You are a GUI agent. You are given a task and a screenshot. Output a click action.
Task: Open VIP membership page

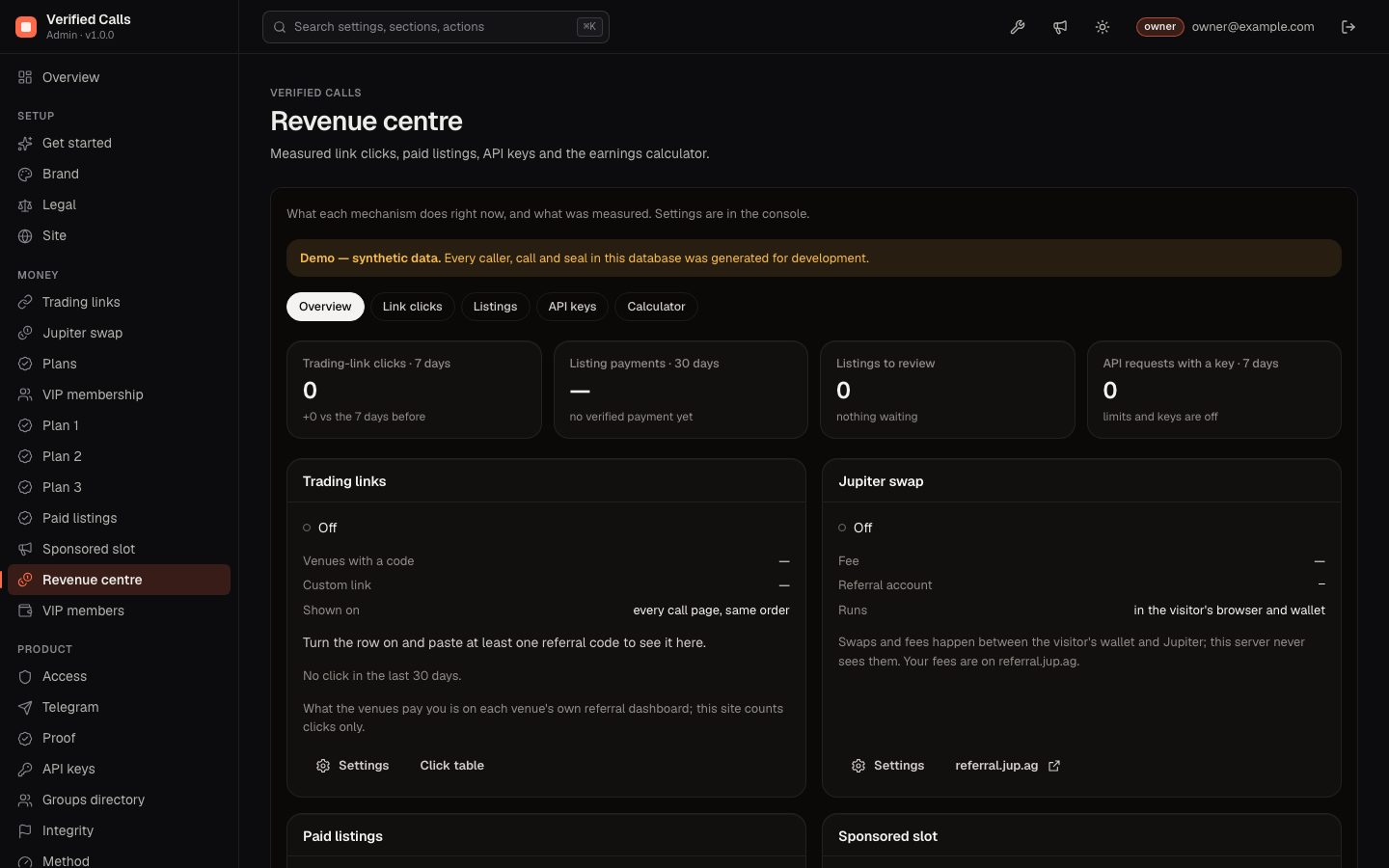pos(120,394)
